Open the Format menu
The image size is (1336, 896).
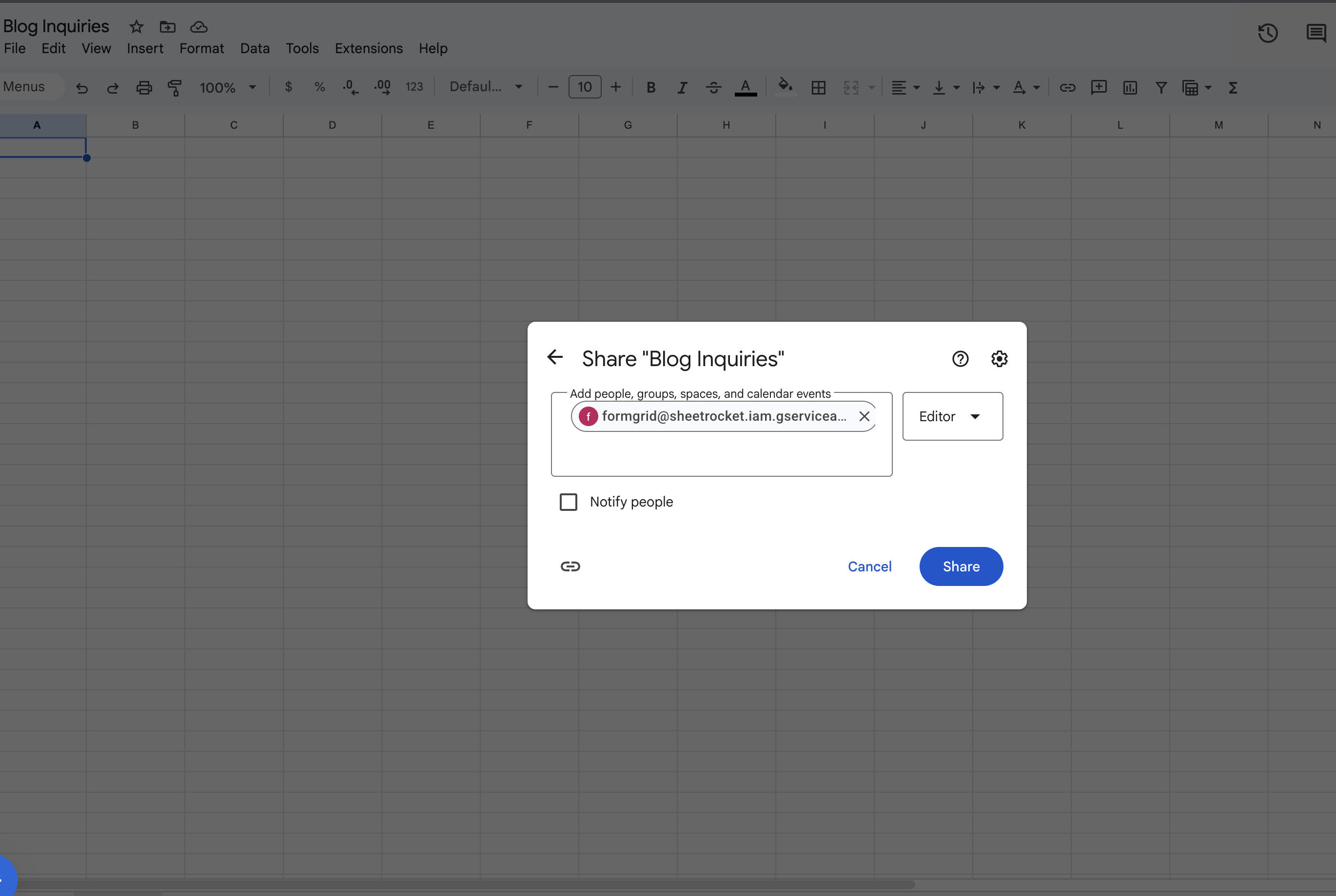point(202,49)
